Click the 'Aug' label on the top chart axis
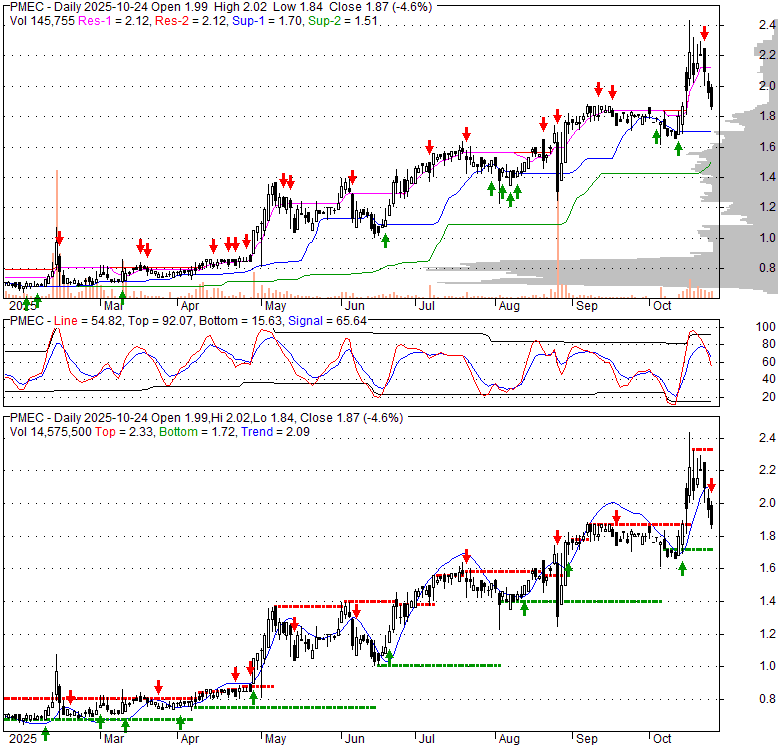Viewport: 780px width, 745px height. pyautogui.click(x=509, y=305)
